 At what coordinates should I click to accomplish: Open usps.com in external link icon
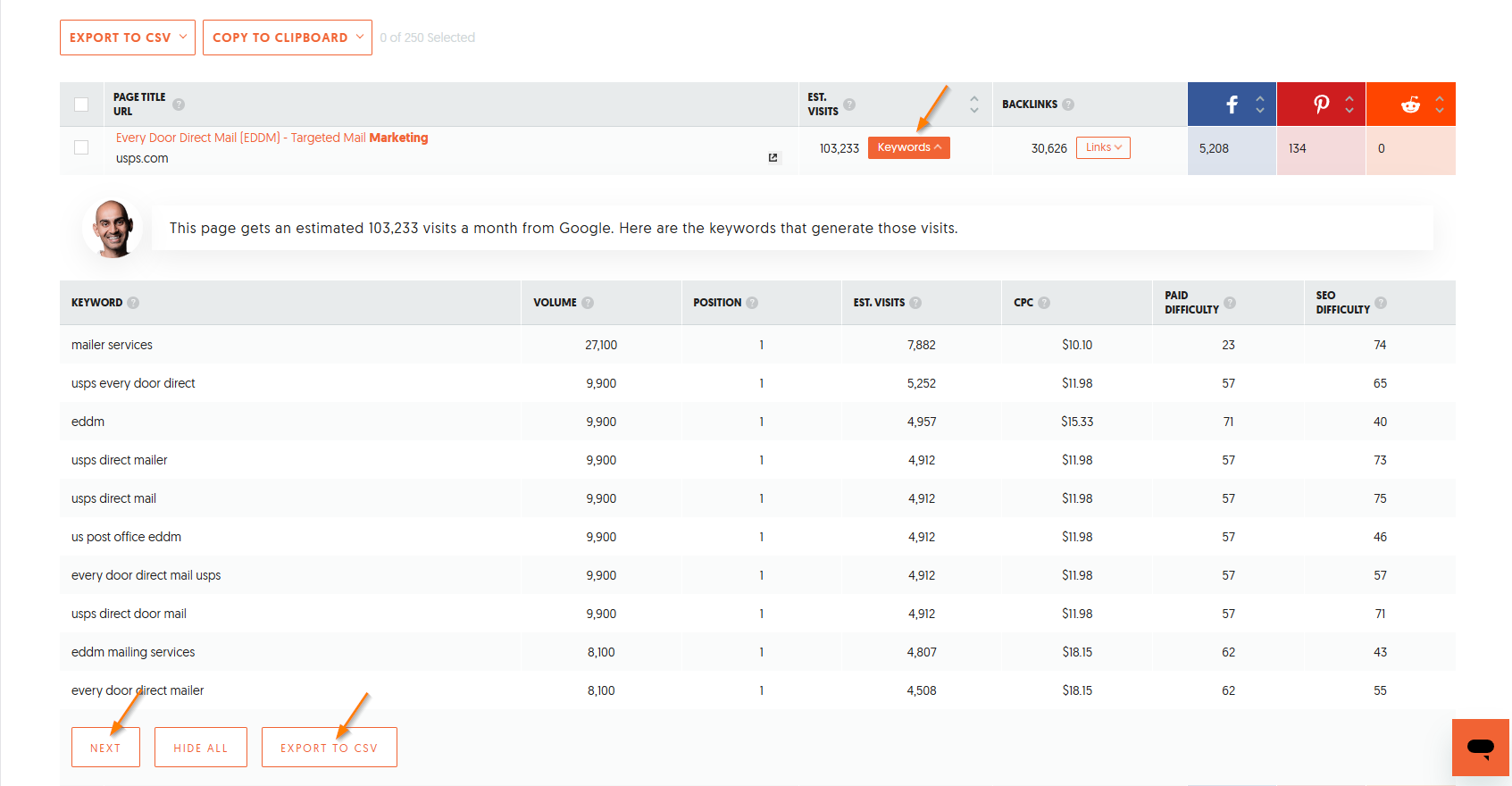coord(773,158)
